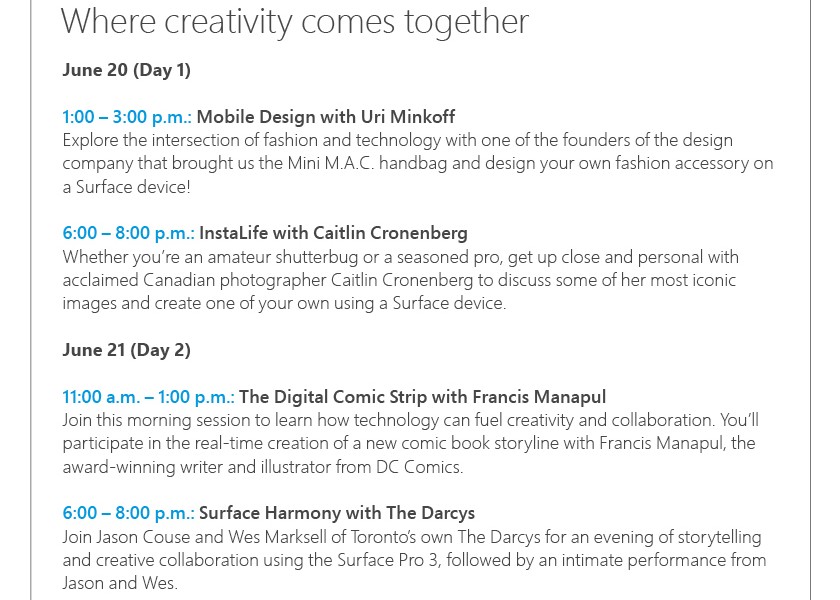Click the "June 20 (Day 1)" date heading
The image size is (840, 600).
tap(126, 70)
